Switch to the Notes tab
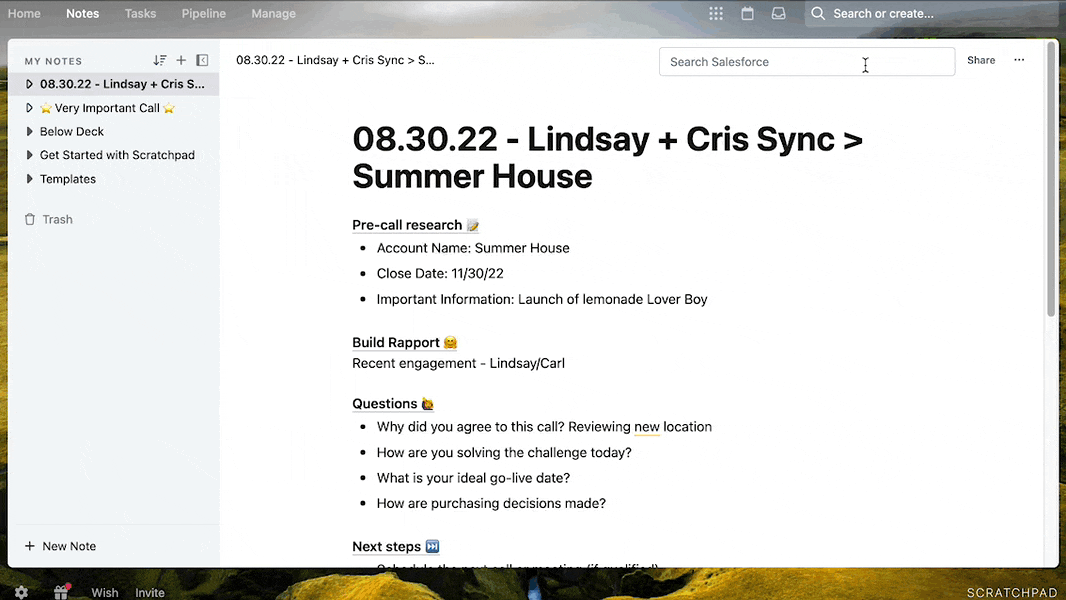Screen dimensions: 1066x600 (x=82, y=14)
